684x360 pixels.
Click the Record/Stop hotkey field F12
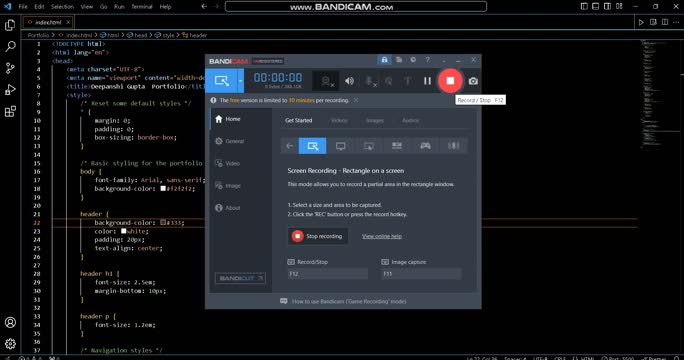[x=328, y=274]
